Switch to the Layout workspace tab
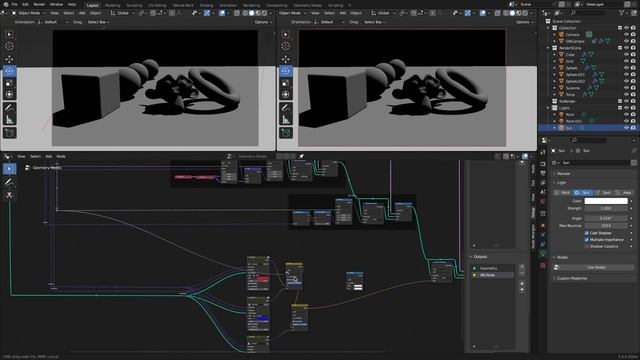640x360 pixels. click(x=92, y=5)
